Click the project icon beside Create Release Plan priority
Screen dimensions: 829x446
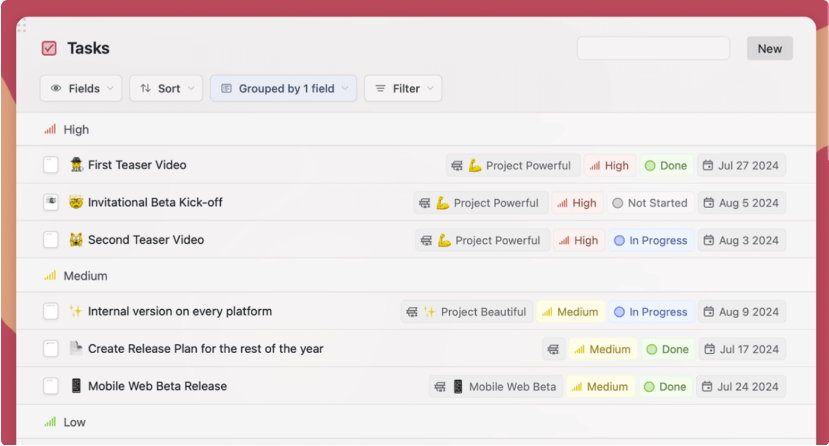click(x=554, y=350)
